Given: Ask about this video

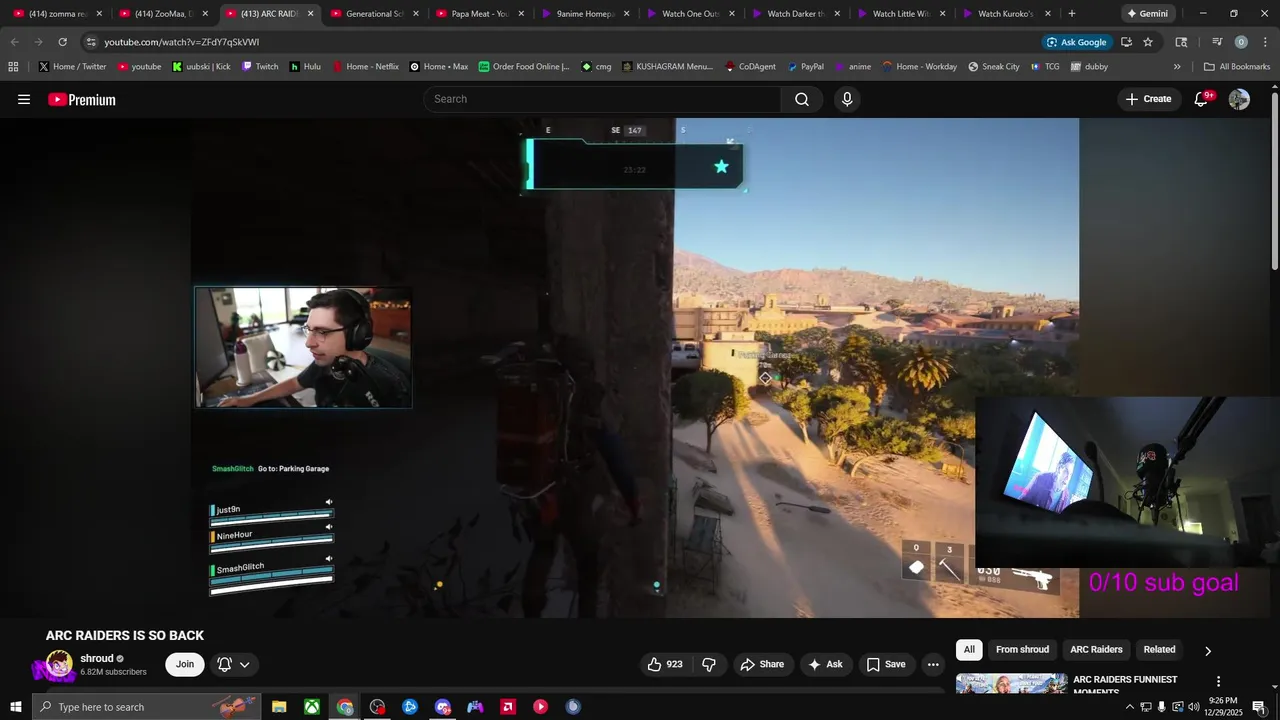Looking at the screenshot, I should [x=826, y=664].
